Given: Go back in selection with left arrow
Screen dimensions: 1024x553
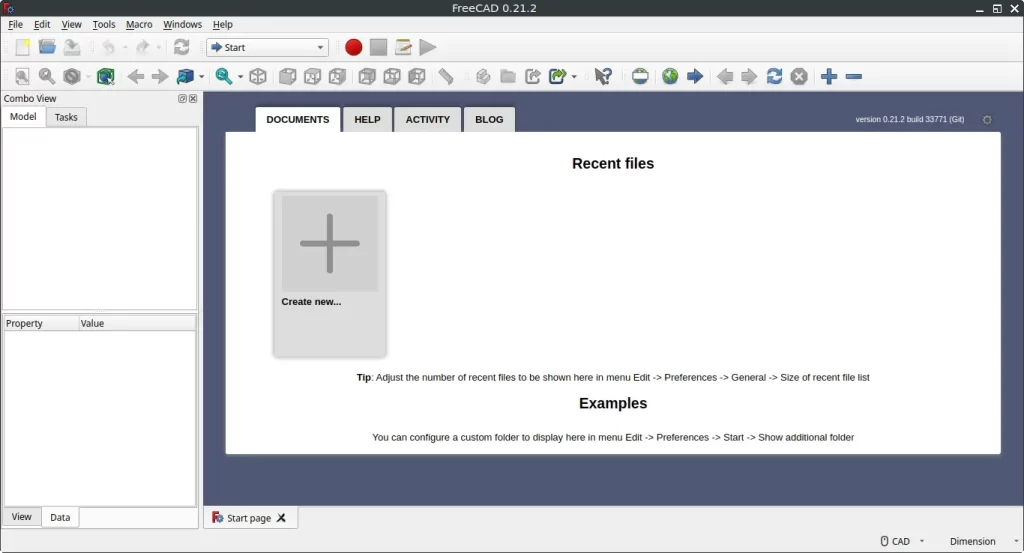Looking at the screenshot, I should pos(135,76).
